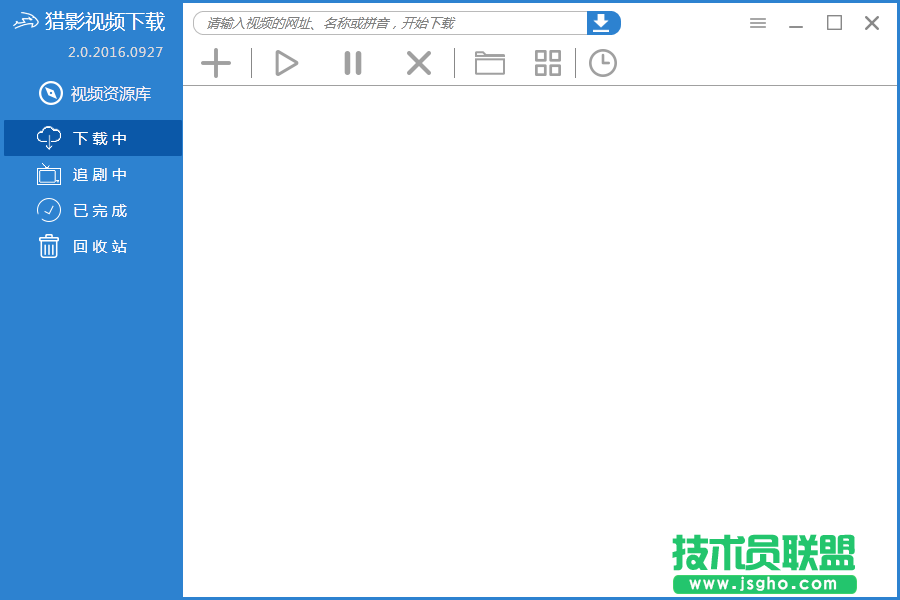This screenshot has height=600, width=900.
Task: Delete selected task via the X icon
Action: coord(418,63)
